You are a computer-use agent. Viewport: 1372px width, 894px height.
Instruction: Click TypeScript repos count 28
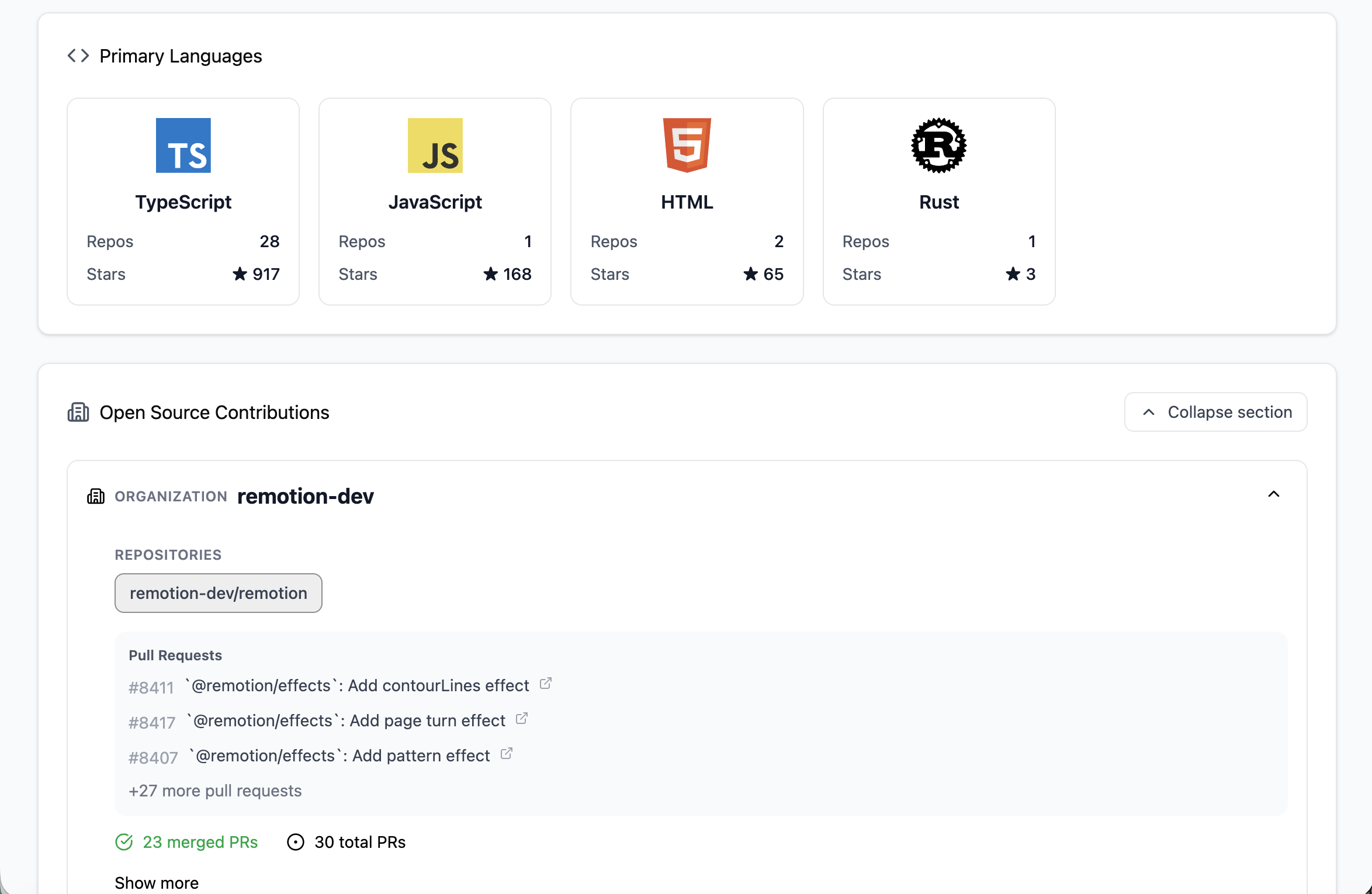coord(269,241)
